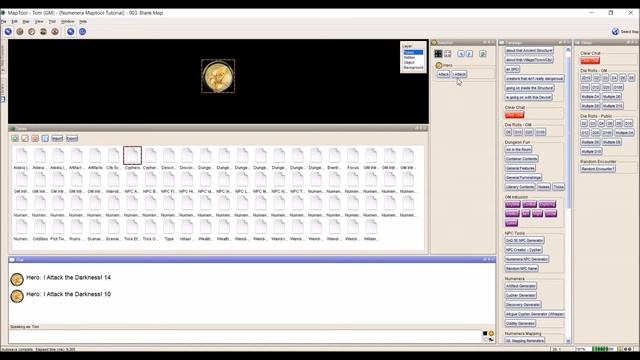
Task: Open the Focus table icon
Action: pos(353,156)
